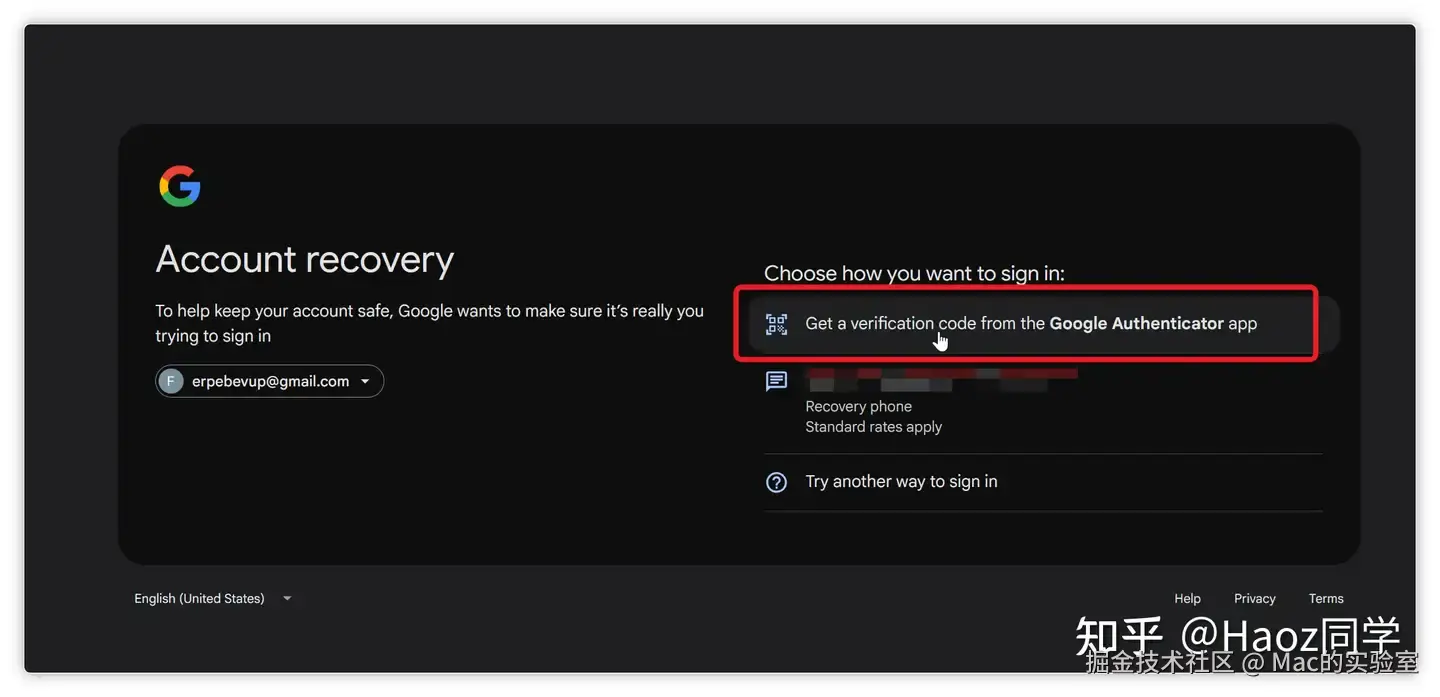Click the Authenticator QR code icon

[776, 324]
